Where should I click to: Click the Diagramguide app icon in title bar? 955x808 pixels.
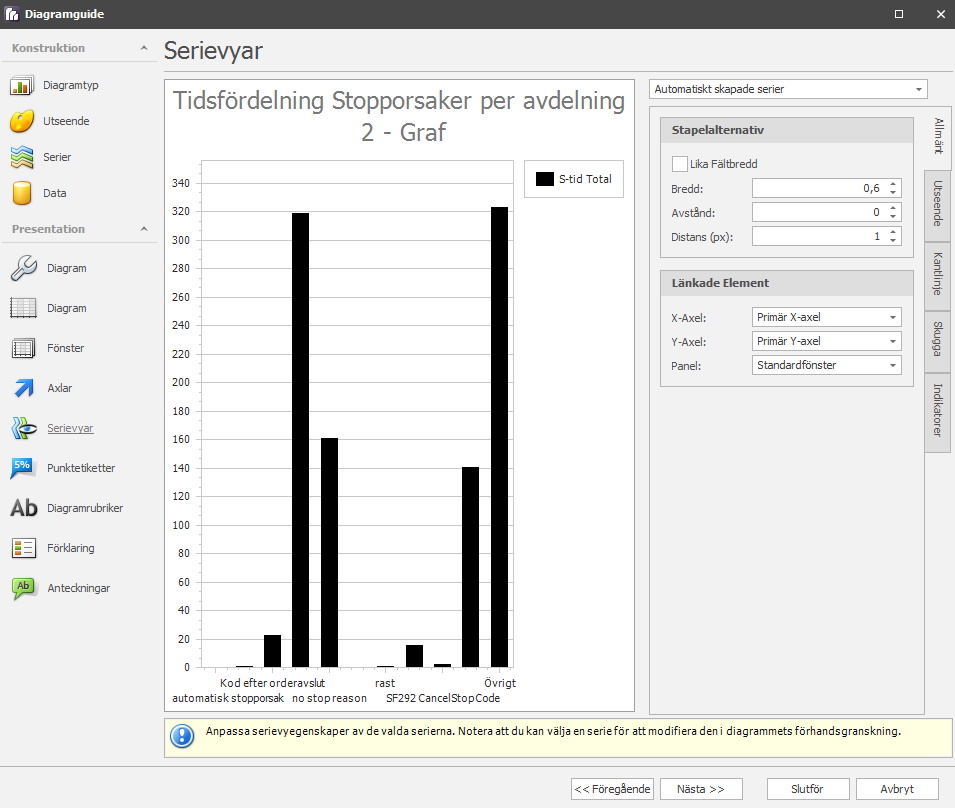(11, 14)
